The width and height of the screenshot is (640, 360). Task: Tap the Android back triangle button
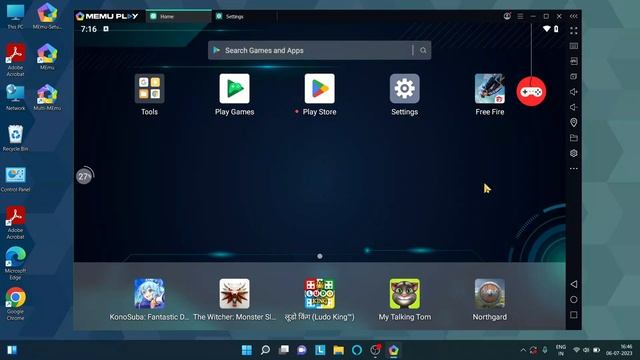(573, 284)
